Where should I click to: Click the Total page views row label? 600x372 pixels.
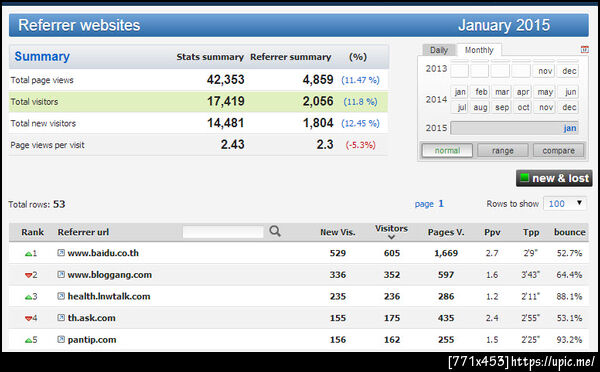pyautogui.click(x=42, y=80)
